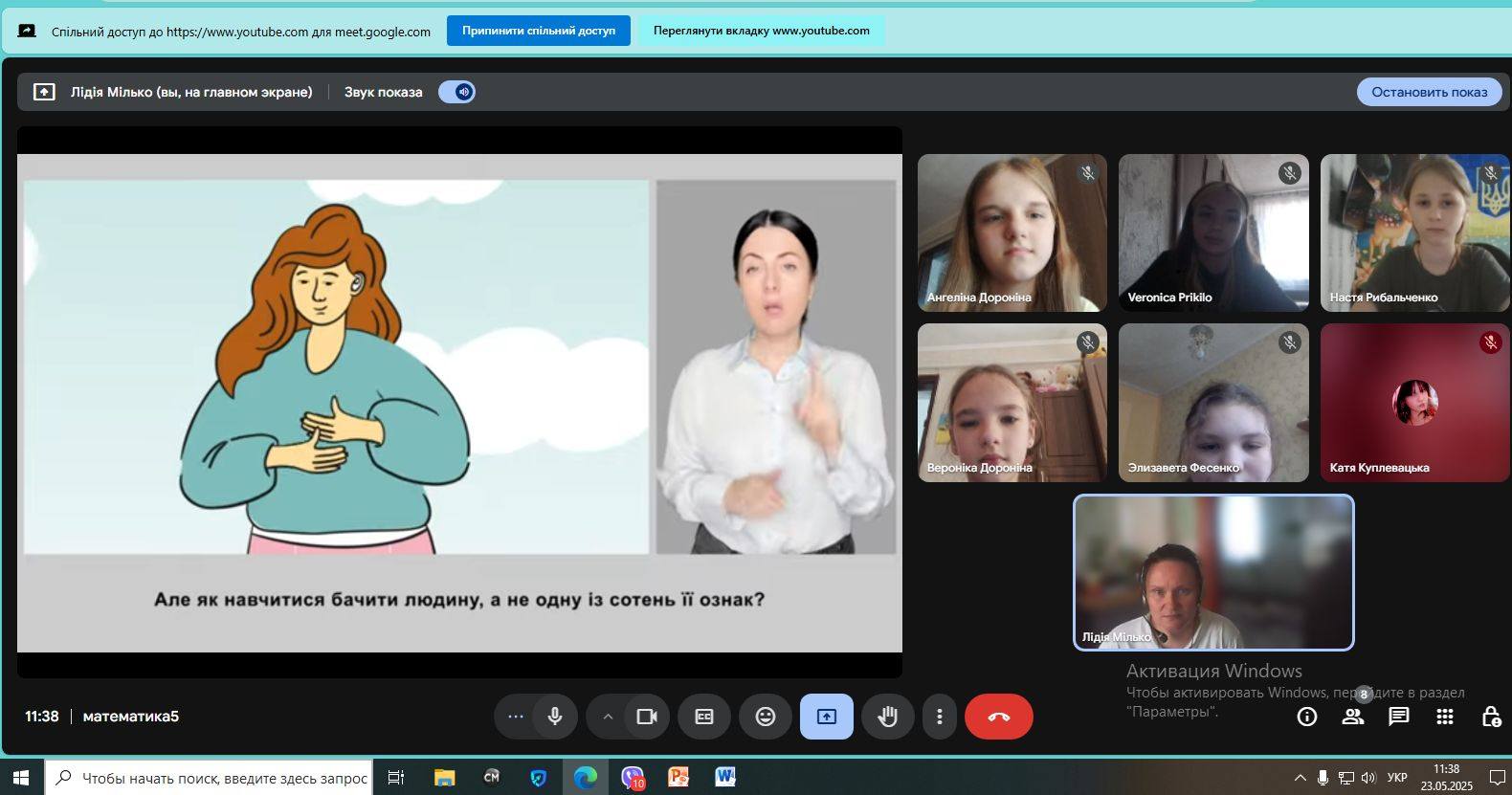Open the chat panel
The image size is (1512, 795).
(x=1399, y=717)
